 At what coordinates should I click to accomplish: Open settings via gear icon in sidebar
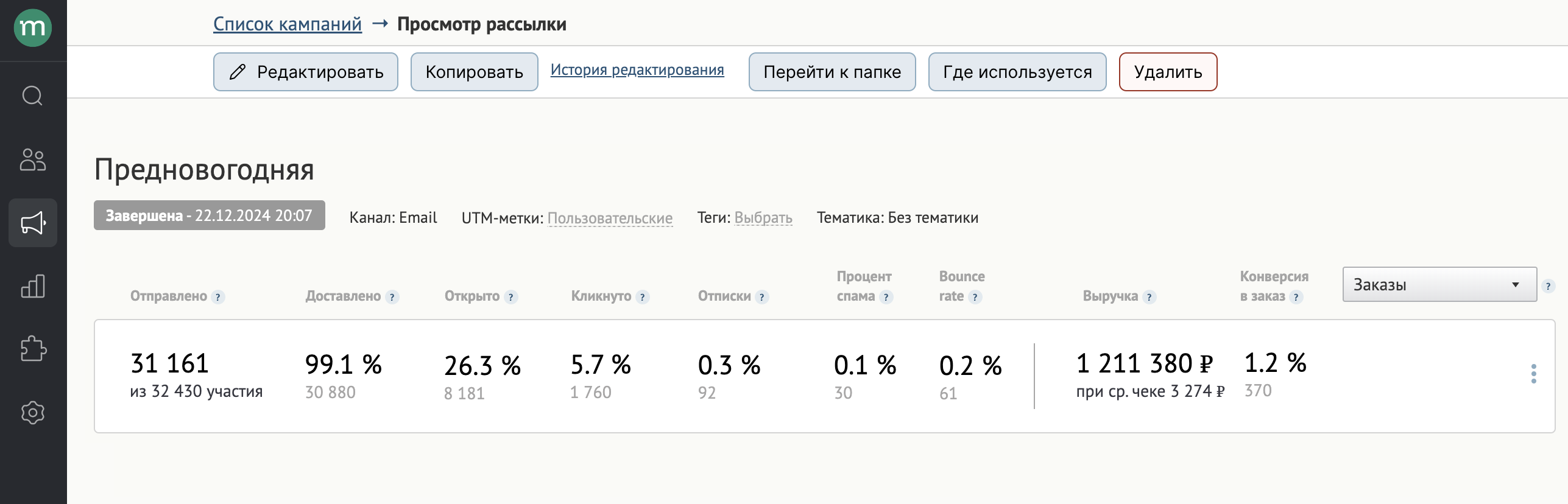33,413
